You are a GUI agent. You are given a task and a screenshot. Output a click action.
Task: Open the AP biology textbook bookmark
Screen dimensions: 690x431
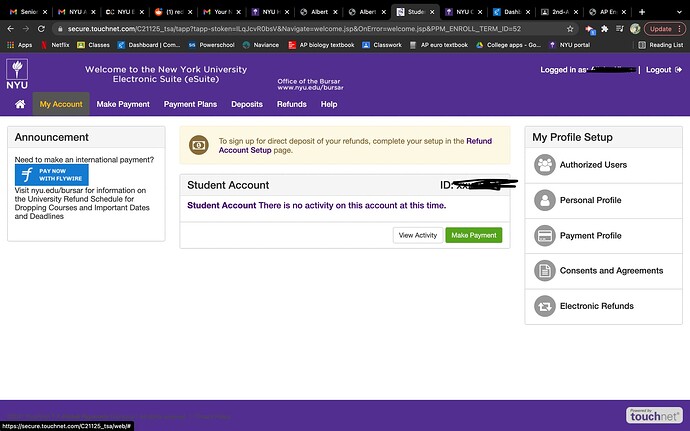pos(321,44)
